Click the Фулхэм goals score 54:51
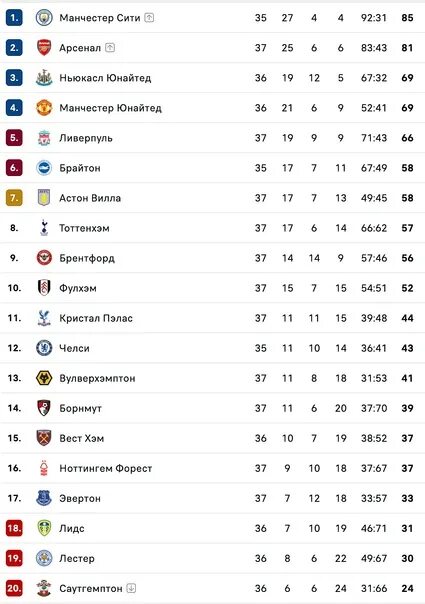Viewport: 425px width, 604px height. [x=374, y=288]
